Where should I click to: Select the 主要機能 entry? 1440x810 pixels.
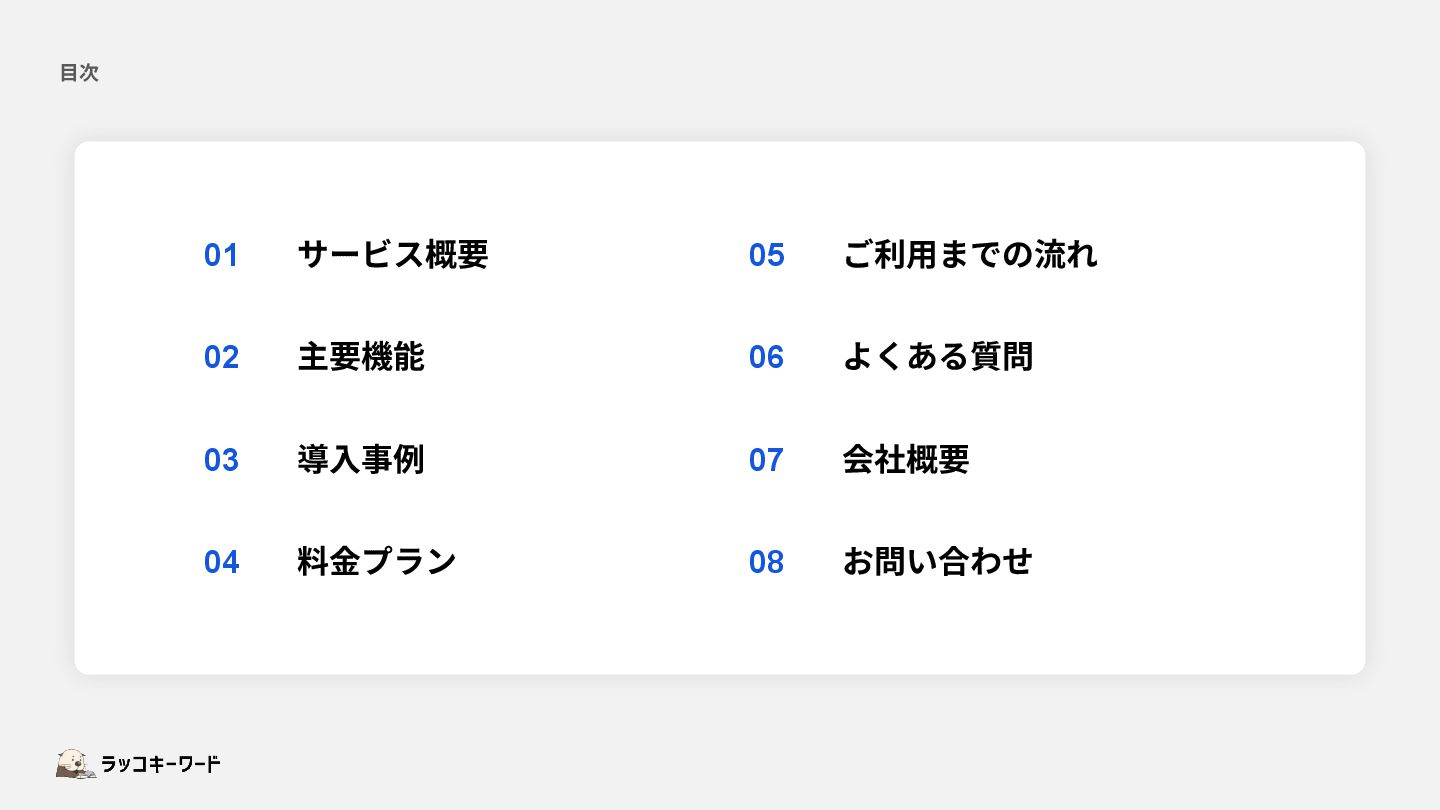[x=361, y=357]
